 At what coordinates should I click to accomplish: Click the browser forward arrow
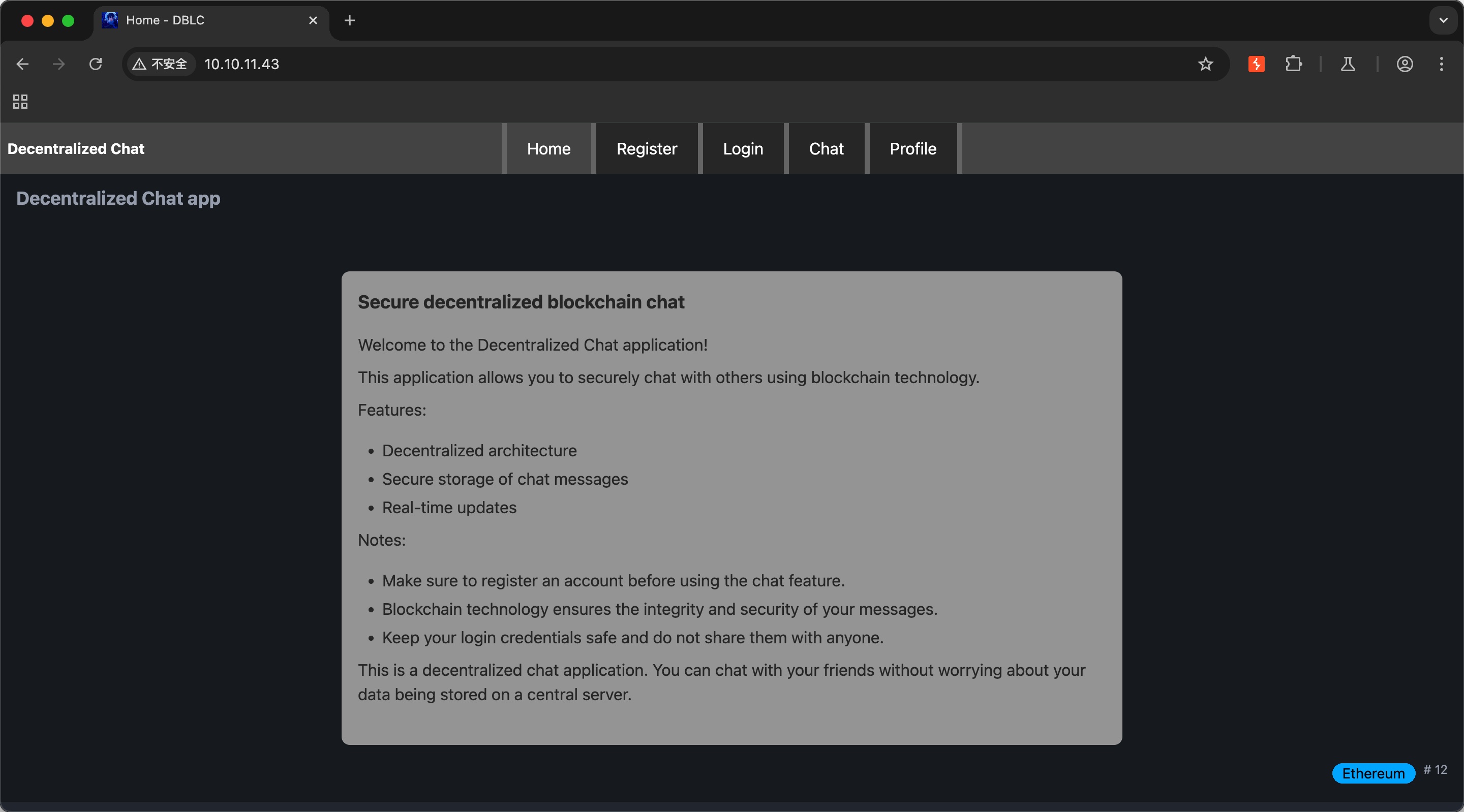[58, 64]
